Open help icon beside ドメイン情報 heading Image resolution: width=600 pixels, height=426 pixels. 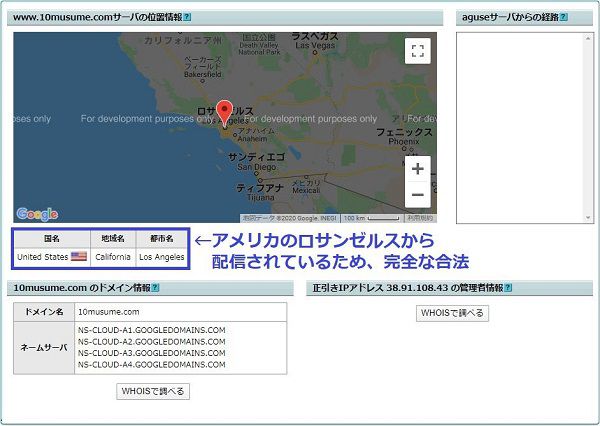tap(155, 287)
